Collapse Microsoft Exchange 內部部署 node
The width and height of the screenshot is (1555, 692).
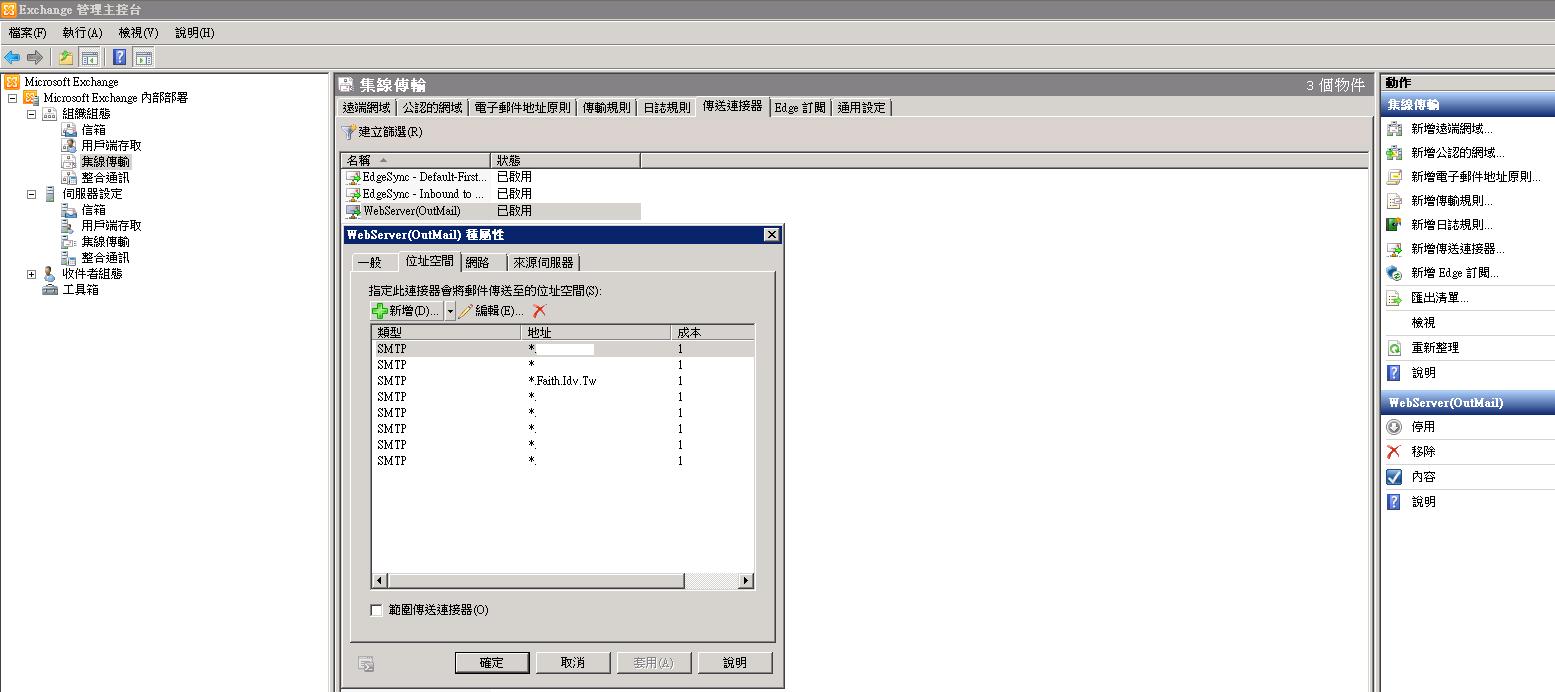[x=12, y=98]
